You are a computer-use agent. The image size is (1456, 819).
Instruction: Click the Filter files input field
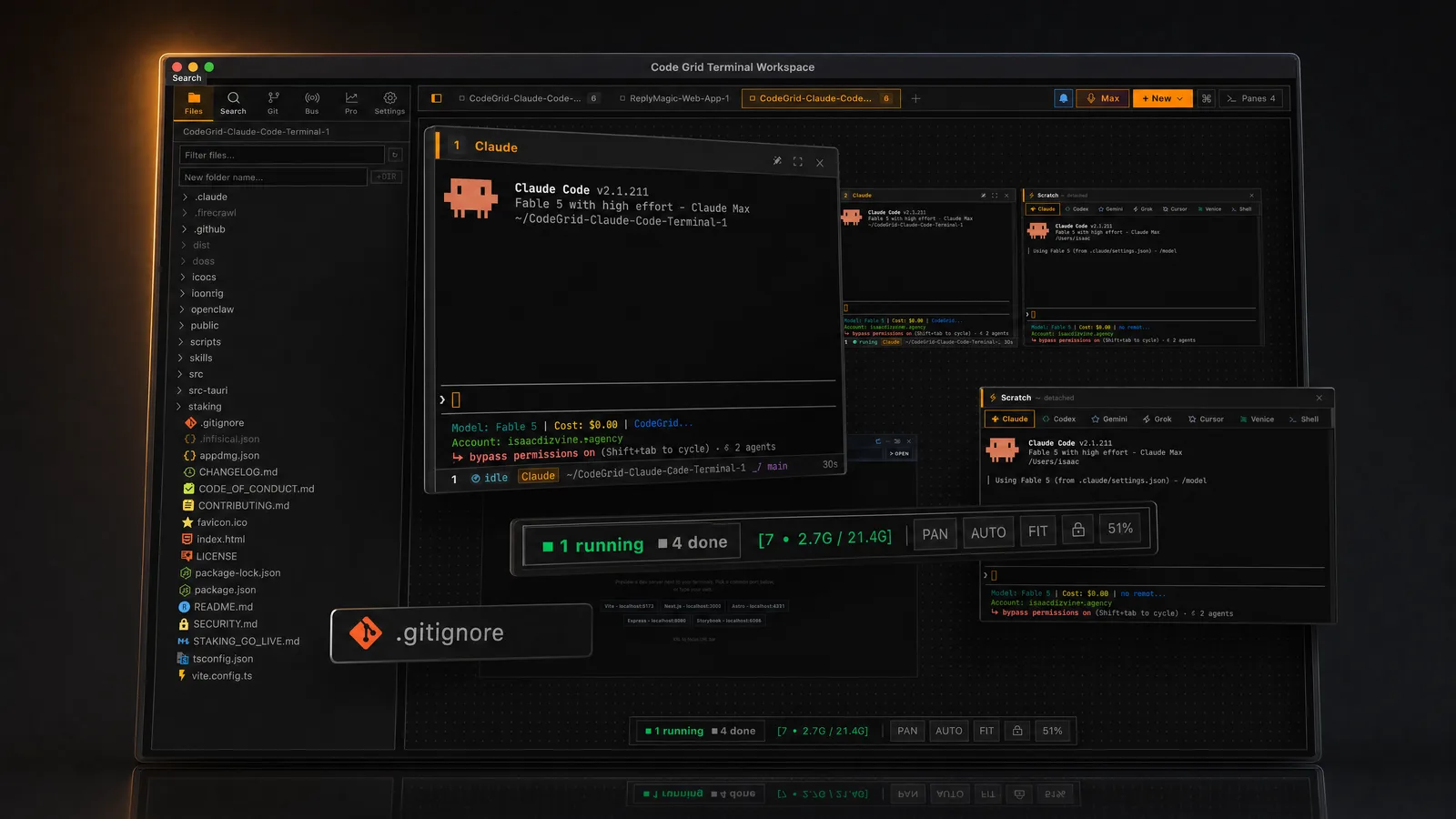click(282, 155)
